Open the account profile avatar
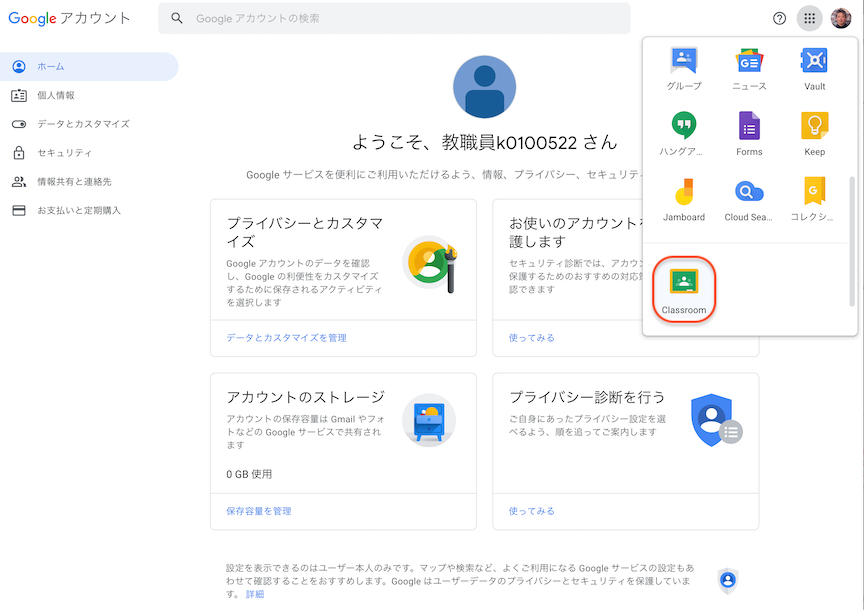This screenshot has height=610, width=864. tap(841, 18)
